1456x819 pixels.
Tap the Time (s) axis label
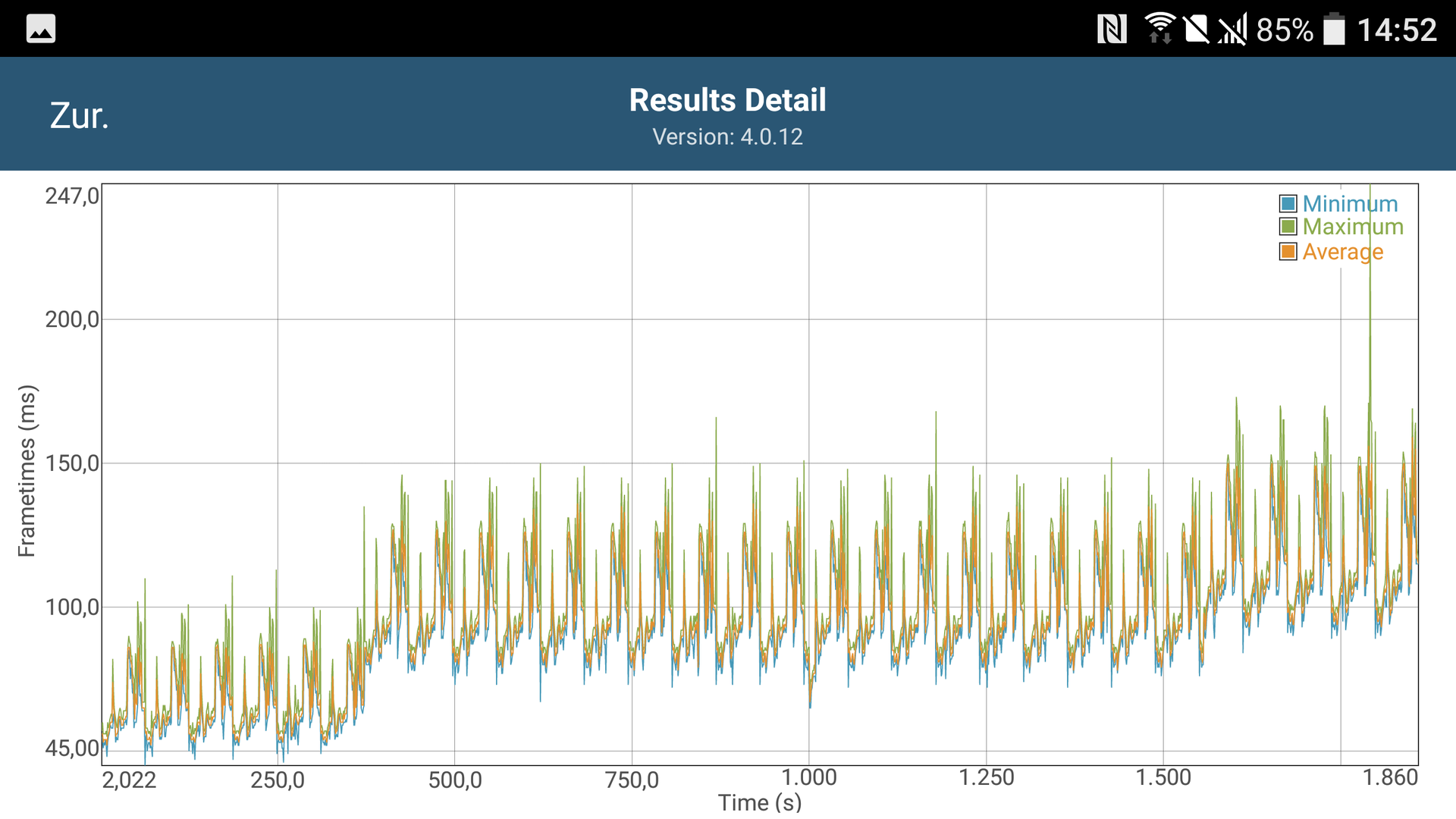pyautogui.click(x=760, y=802)
